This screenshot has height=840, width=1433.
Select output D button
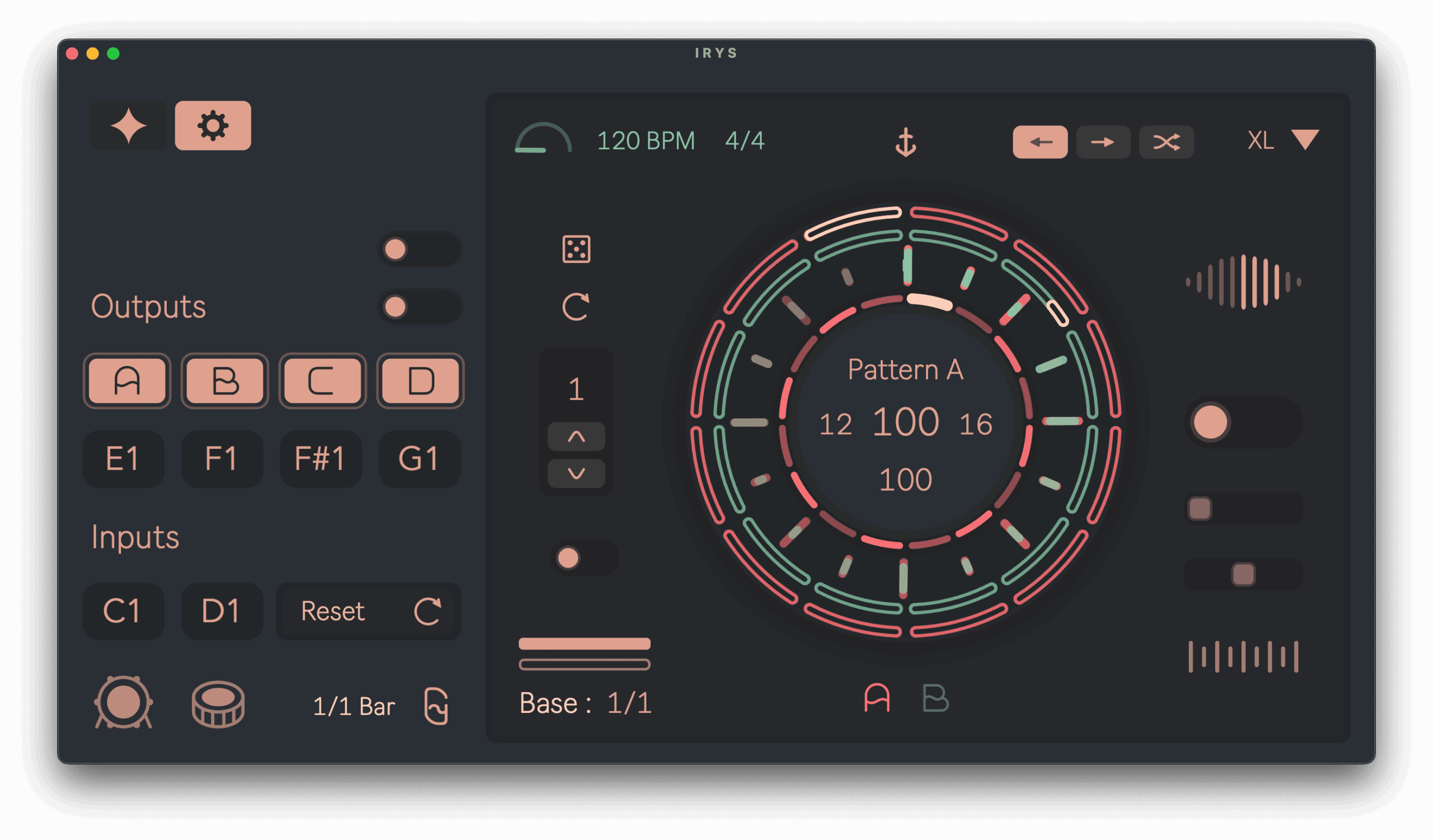[420, 381]
